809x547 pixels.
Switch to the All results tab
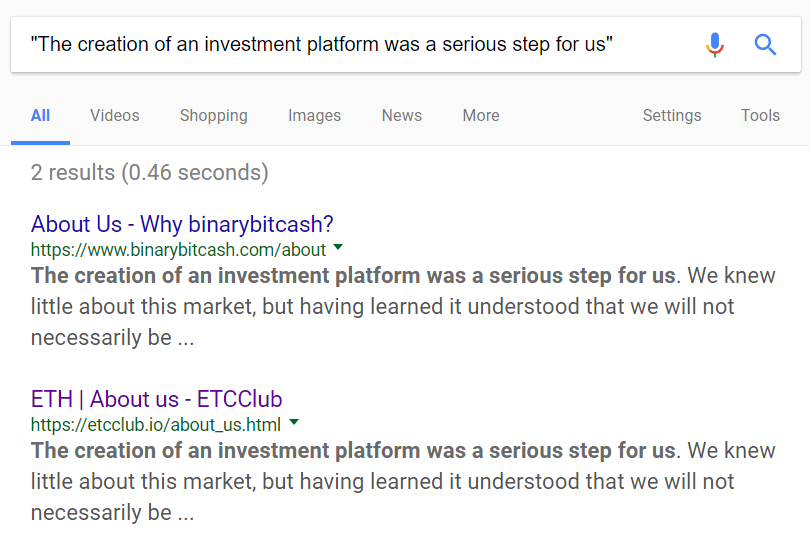(40, 115)
